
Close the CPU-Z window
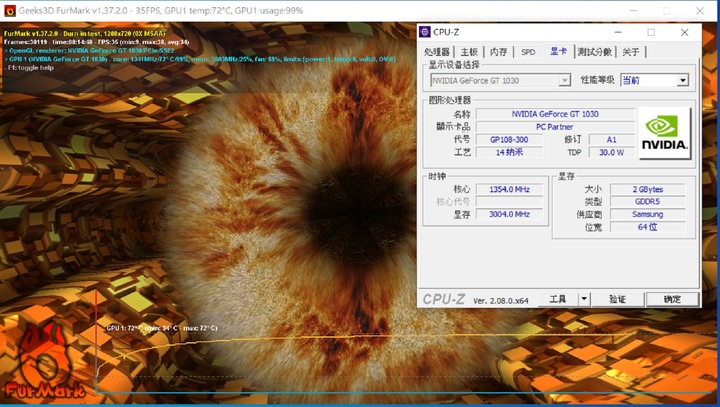click(684, 32)
